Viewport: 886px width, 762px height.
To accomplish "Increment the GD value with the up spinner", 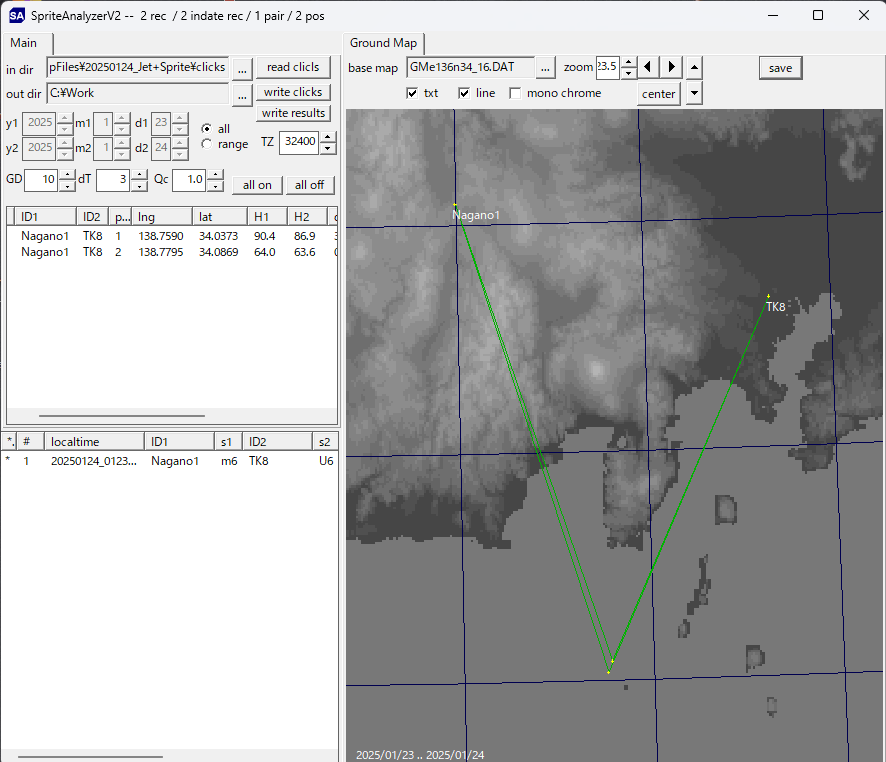I will [67, 175].
